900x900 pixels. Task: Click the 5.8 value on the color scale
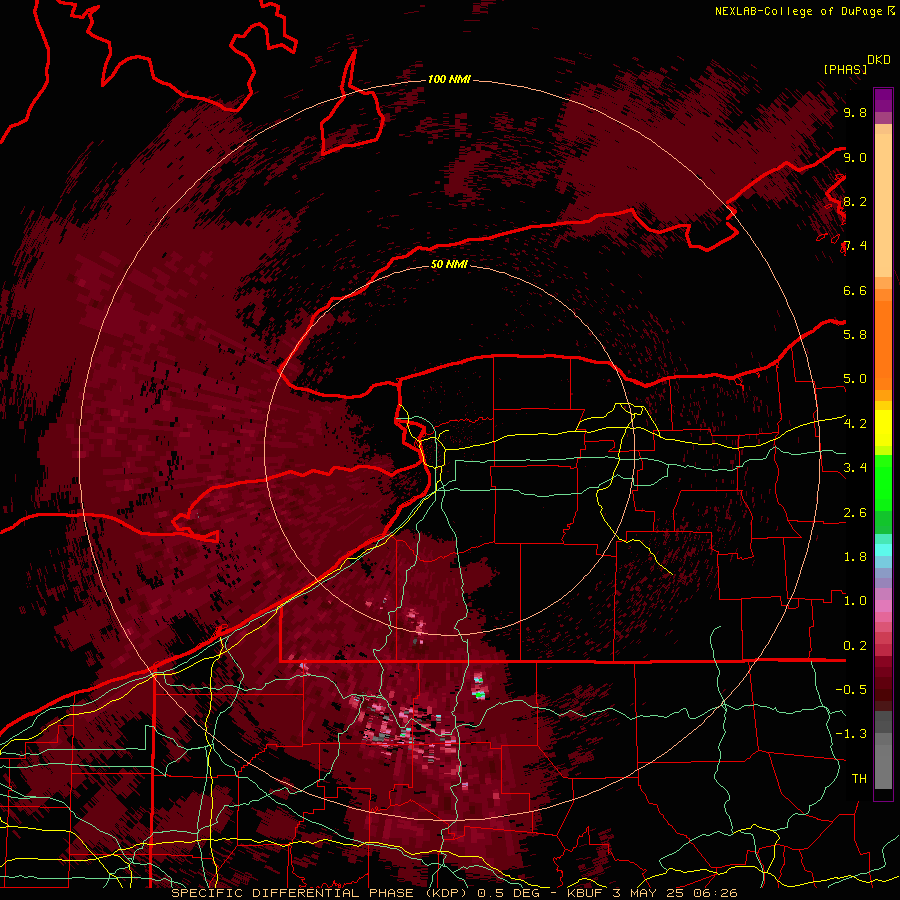855,335
